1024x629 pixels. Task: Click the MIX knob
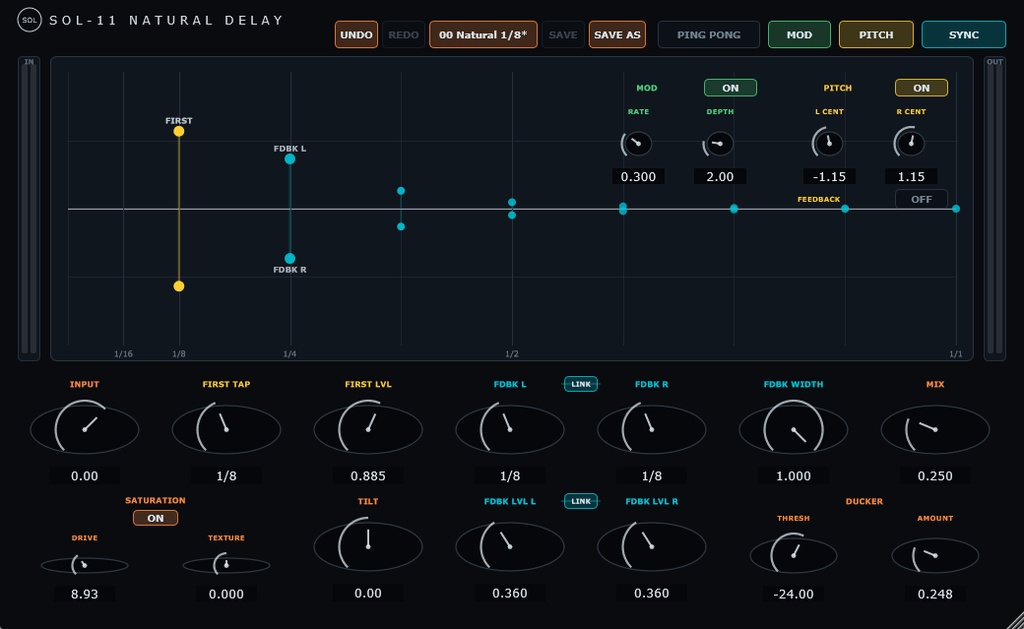(935, 428)
